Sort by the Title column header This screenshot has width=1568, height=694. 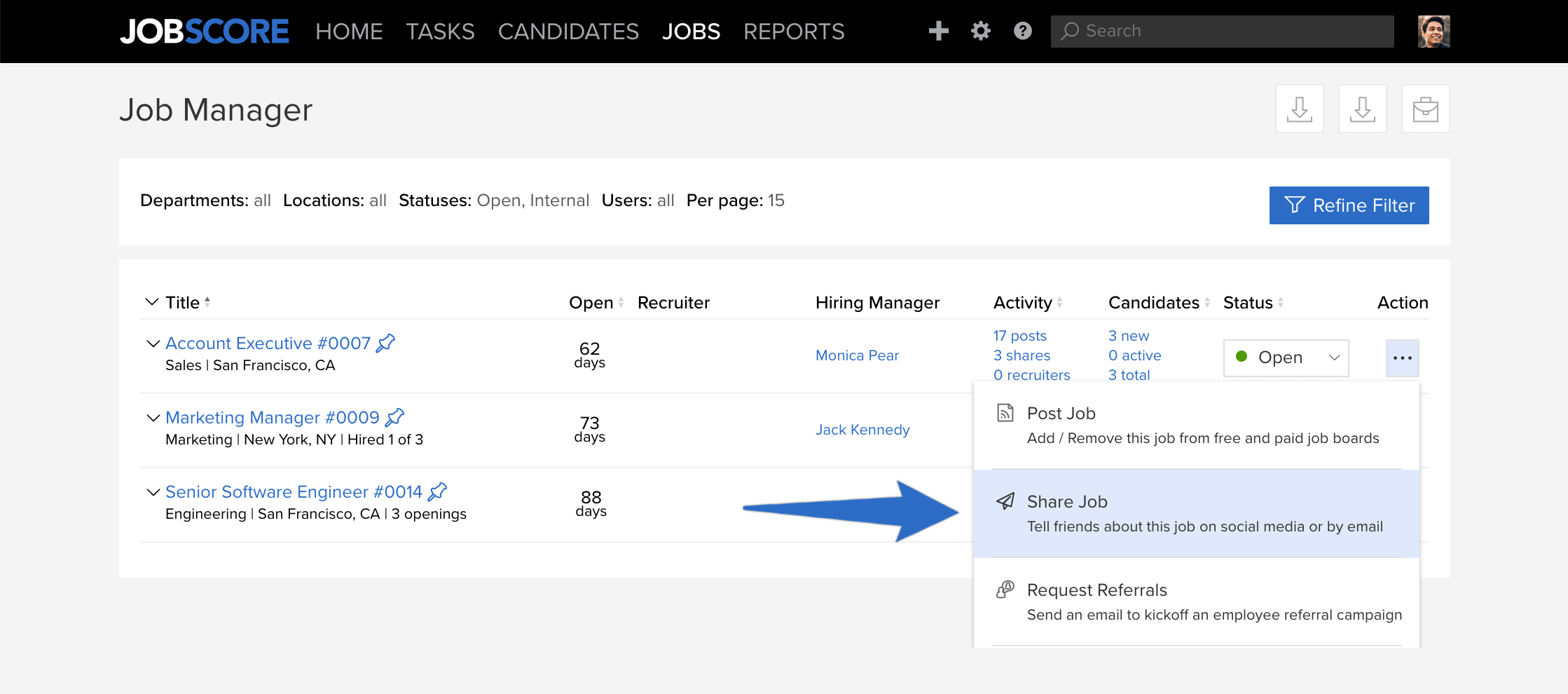188,302
